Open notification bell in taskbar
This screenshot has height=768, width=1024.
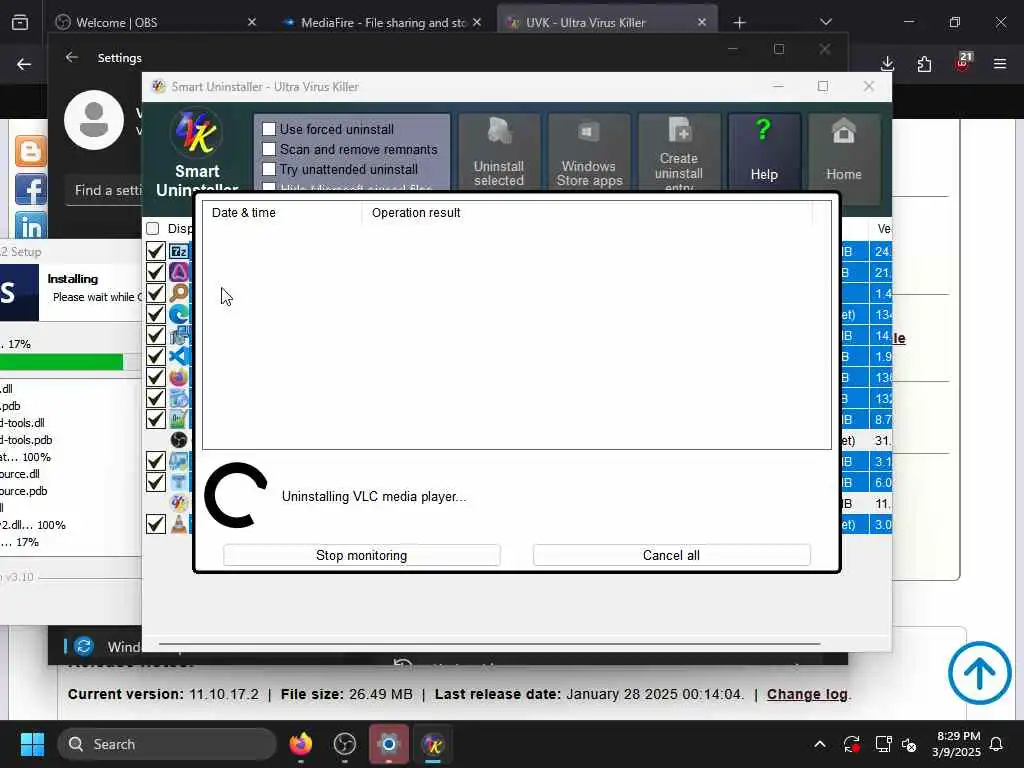click(x=997, y=744)
